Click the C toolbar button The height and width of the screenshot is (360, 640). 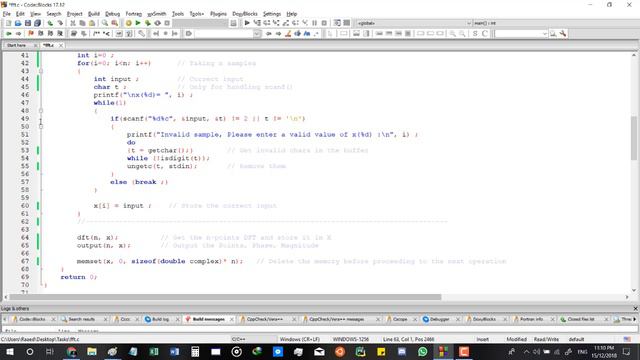click(x=485, y=33)
